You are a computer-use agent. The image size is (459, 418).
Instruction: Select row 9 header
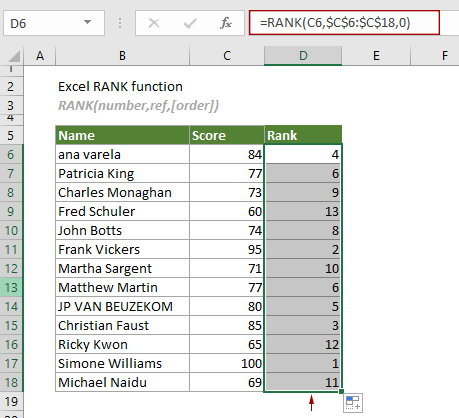coord(11,211)
